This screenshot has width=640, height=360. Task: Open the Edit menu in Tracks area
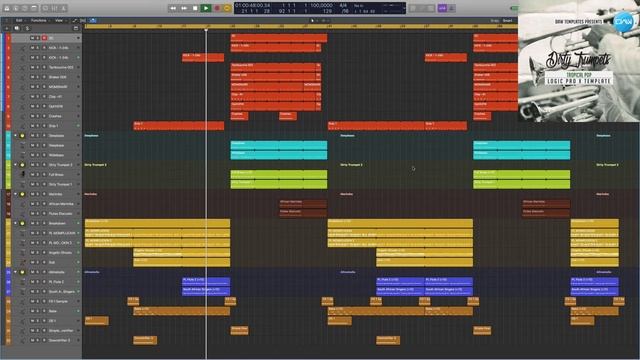point(20,20)
